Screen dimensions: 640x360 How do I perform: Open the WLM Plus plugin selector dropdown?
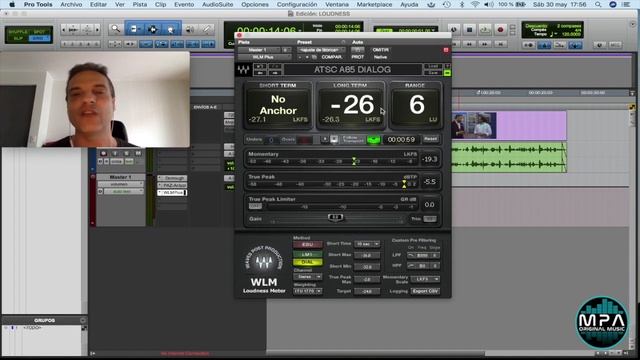tap(263, 57)
